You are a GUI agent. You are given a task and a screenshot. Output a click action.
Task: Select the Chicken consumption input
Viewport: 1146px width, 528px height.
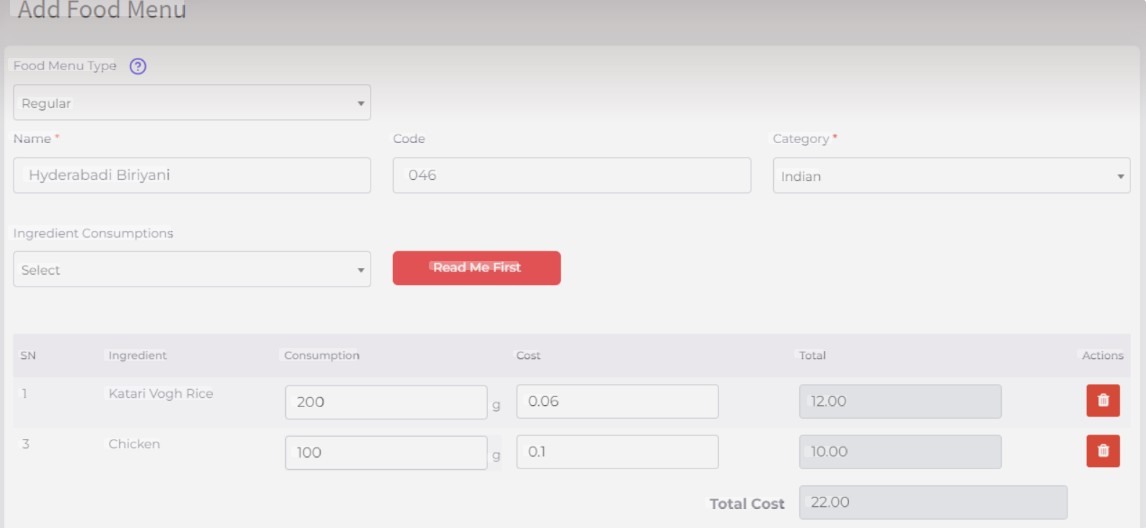(x=385, y=452)
